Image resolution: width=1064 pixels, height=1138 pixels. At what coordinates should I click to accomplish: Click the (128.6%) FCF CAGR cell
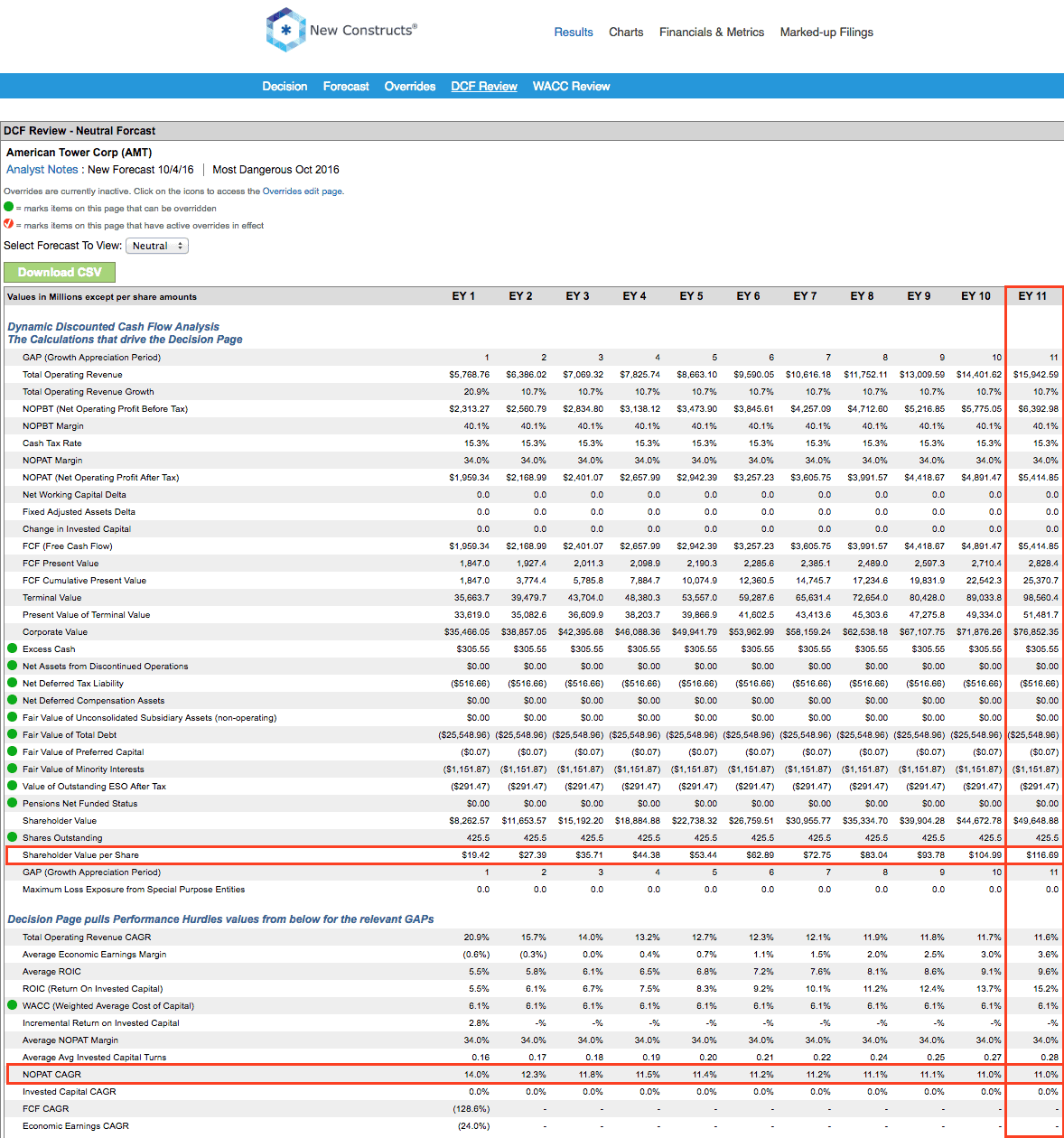(x=471, y=1109)
